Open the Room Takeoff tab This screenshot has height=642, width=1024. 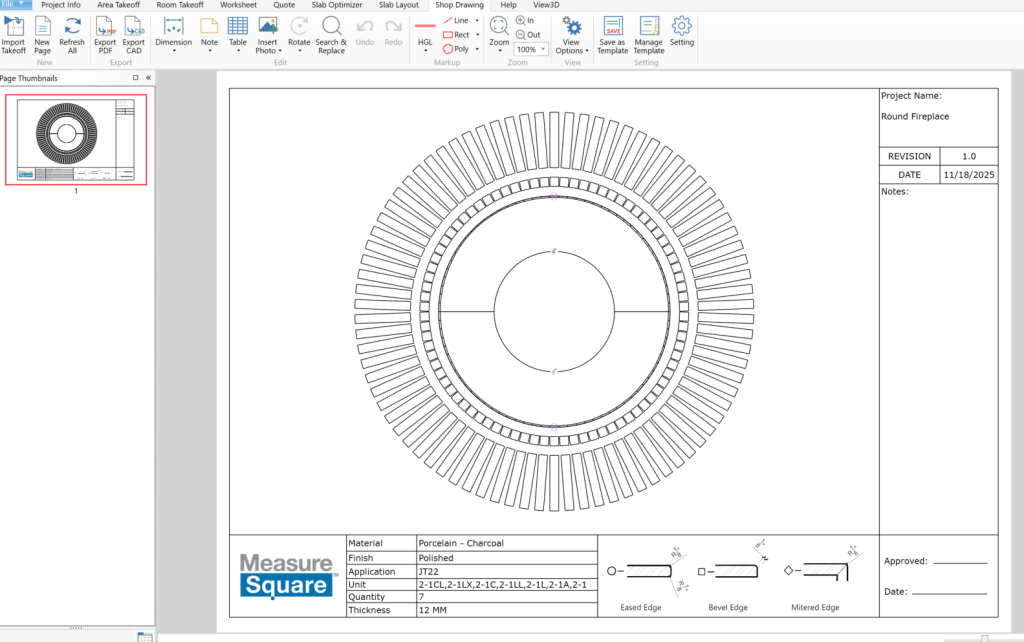180,5
